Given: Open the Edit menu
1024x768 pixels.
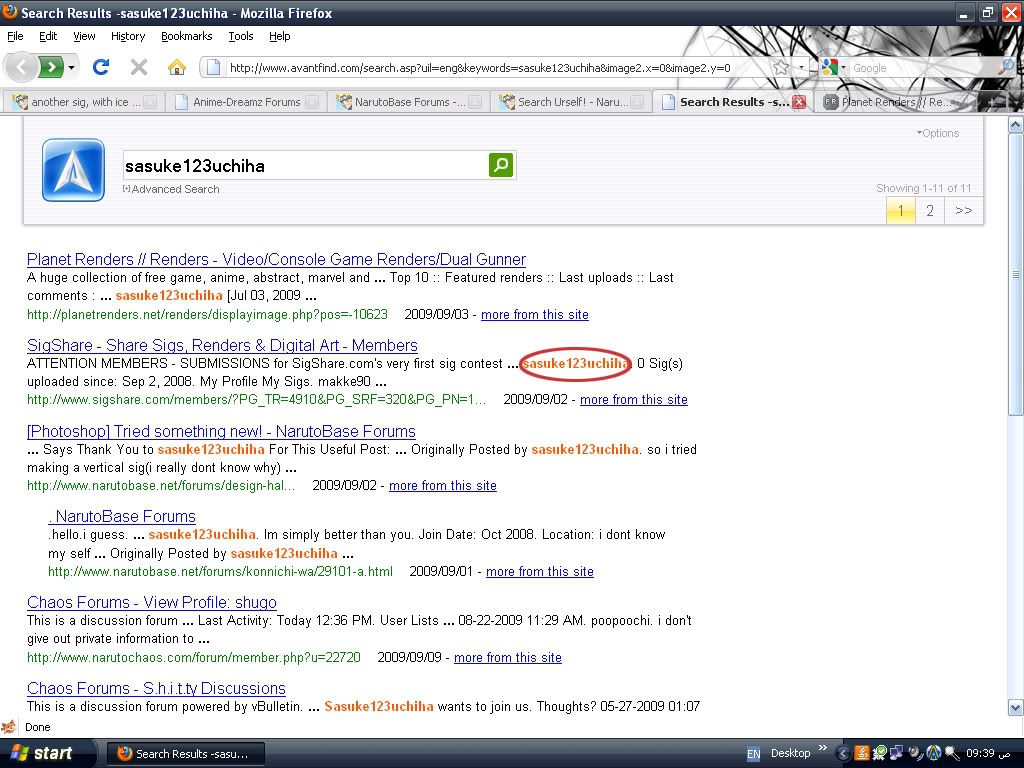Looking at the screenshot, I should pyautogui.click(x=48, y=36).
